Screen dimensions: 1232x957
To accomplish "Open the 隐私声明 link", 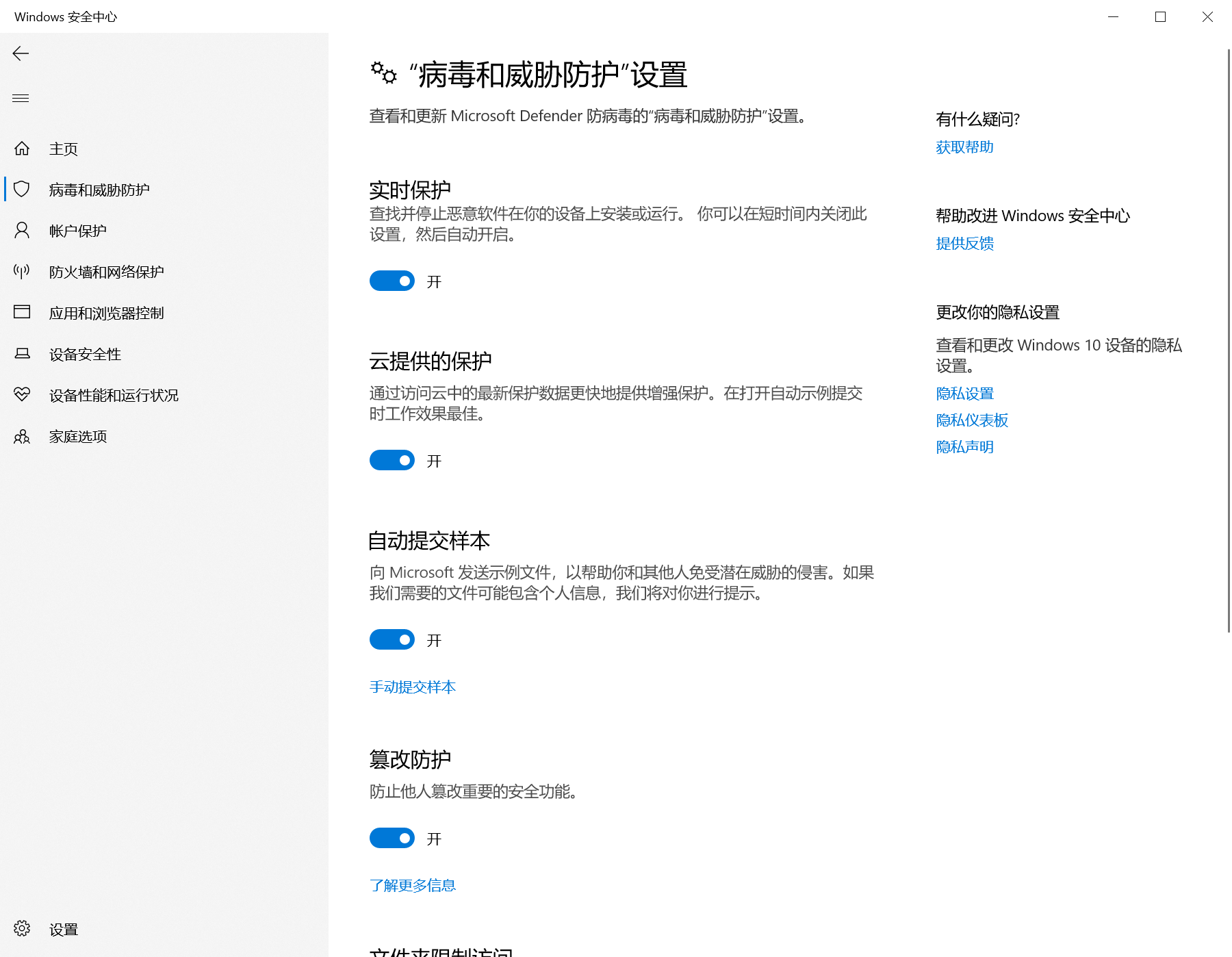I will [x=964, y=447].
